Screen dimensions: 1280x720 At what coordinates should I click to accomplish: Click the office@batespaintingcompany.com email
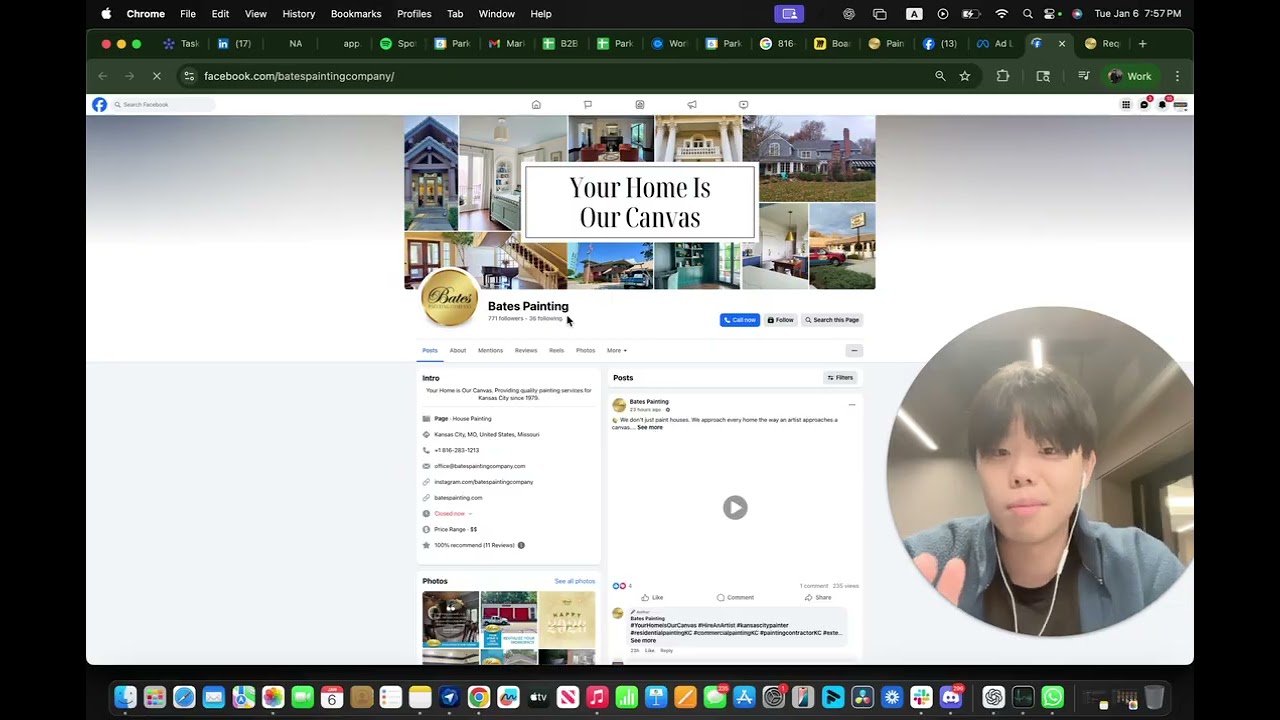tap(480, 466)
